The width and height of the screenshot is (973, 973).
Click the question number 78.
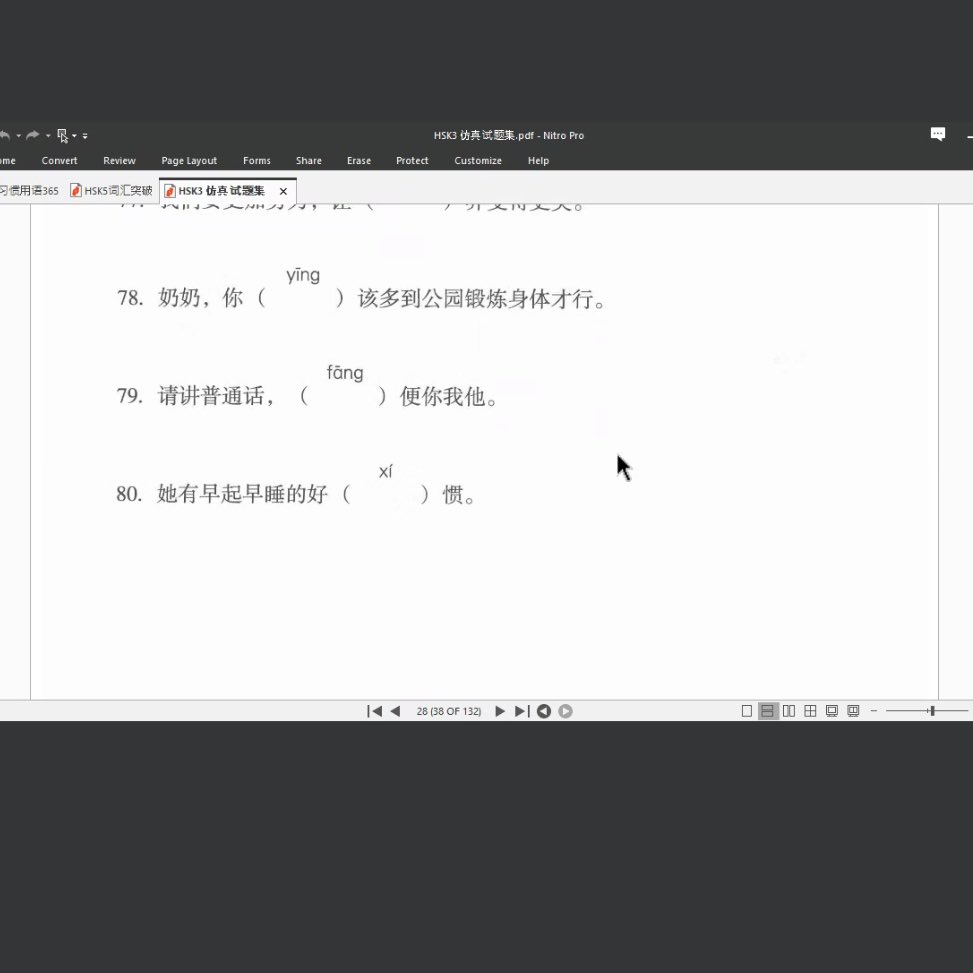click(x=130, y=298)
